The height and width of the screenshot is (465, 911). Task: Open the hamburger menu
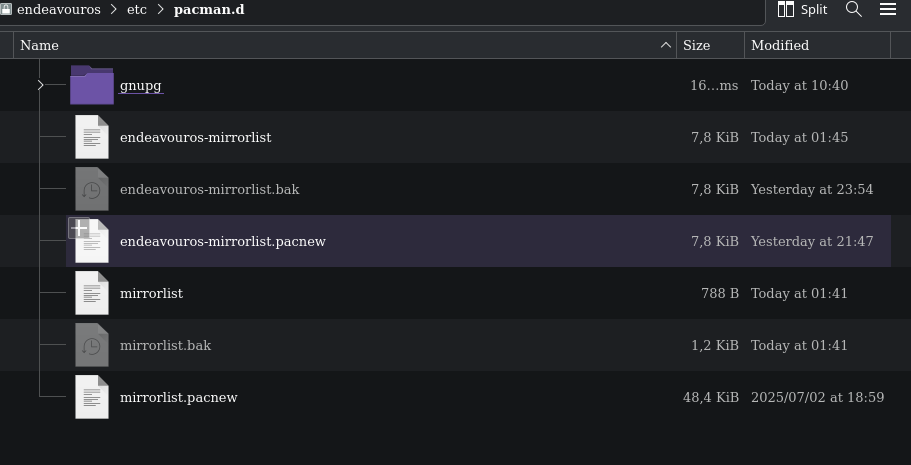888,9
